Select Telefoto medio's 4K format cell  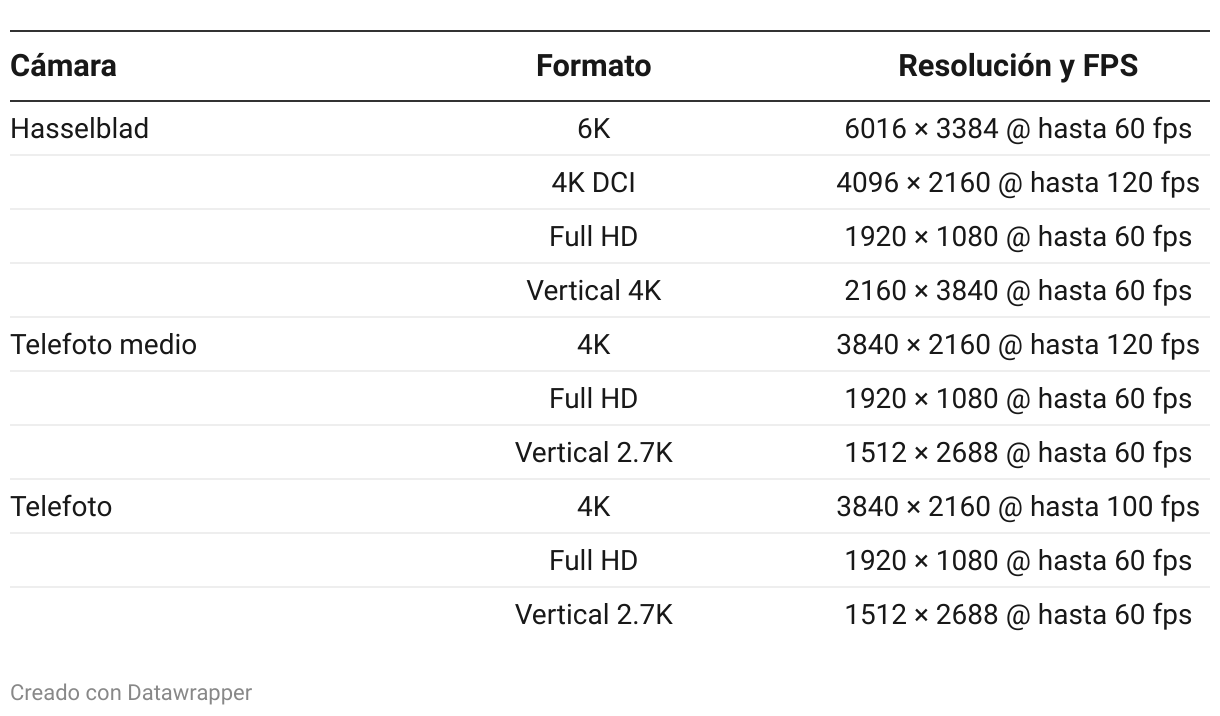593,345
